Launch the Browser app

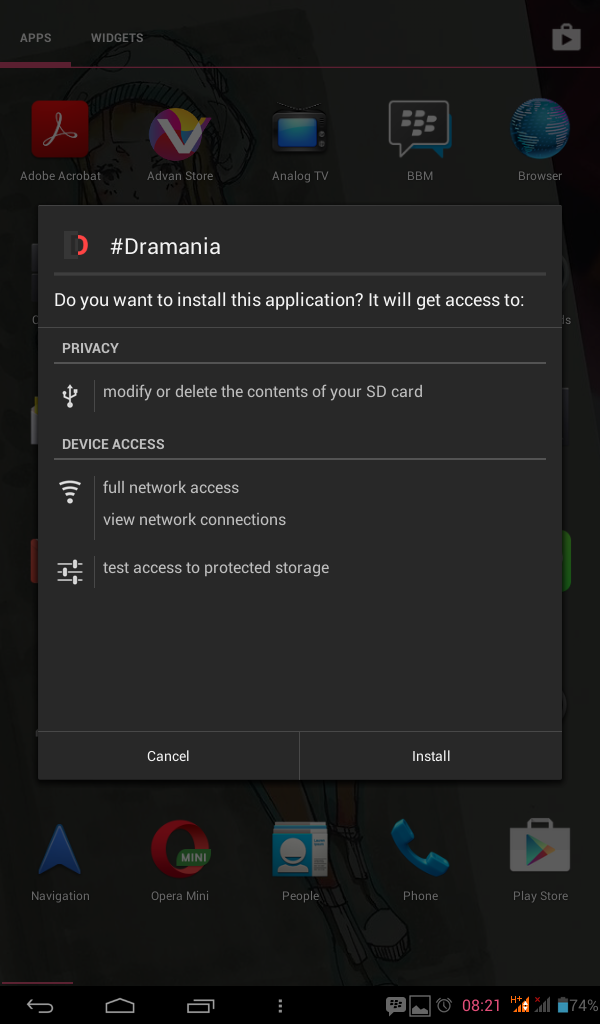[x=540, y=133]
